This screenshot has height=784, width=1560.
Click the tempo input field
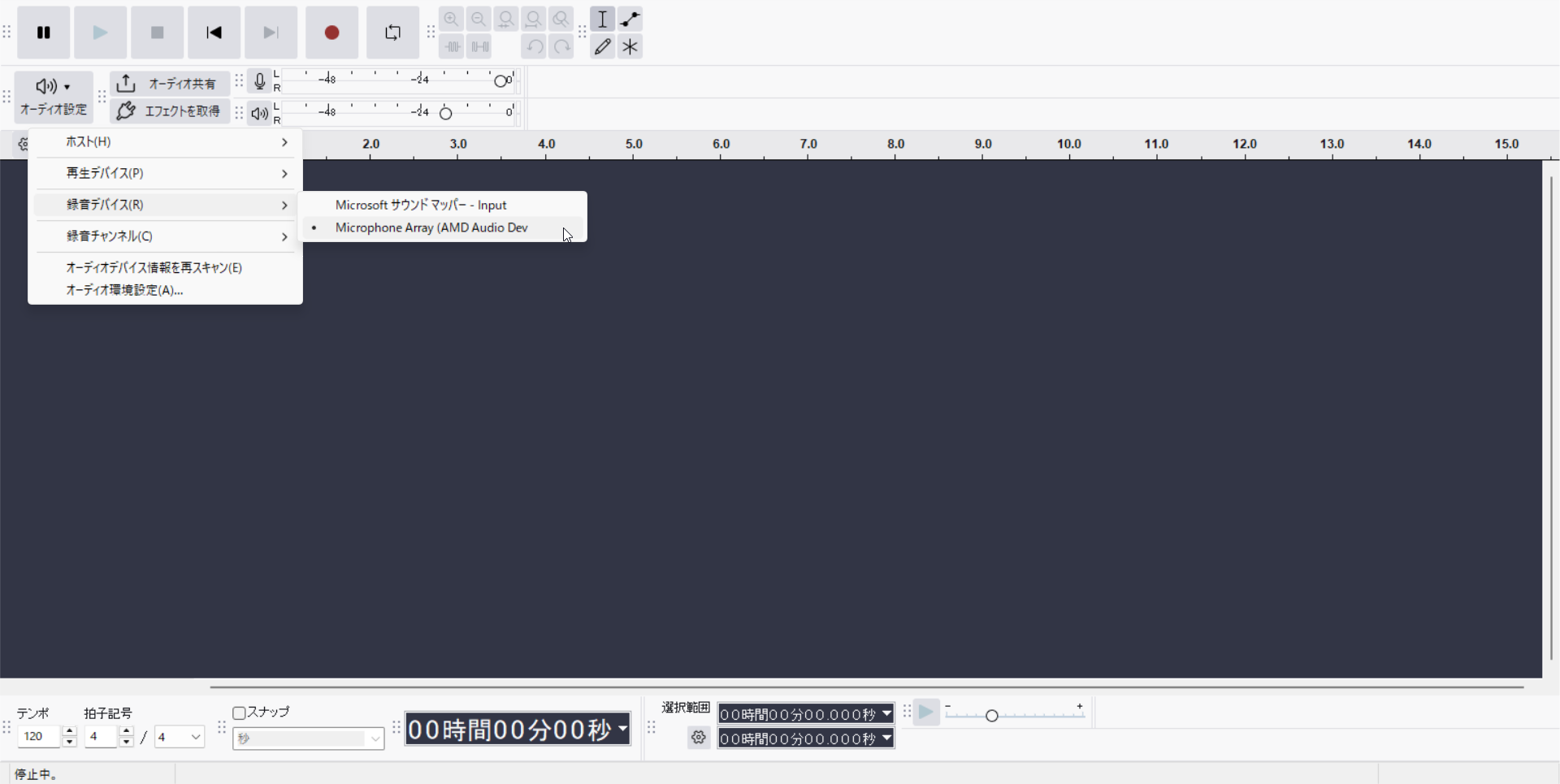tap(39, 737)
